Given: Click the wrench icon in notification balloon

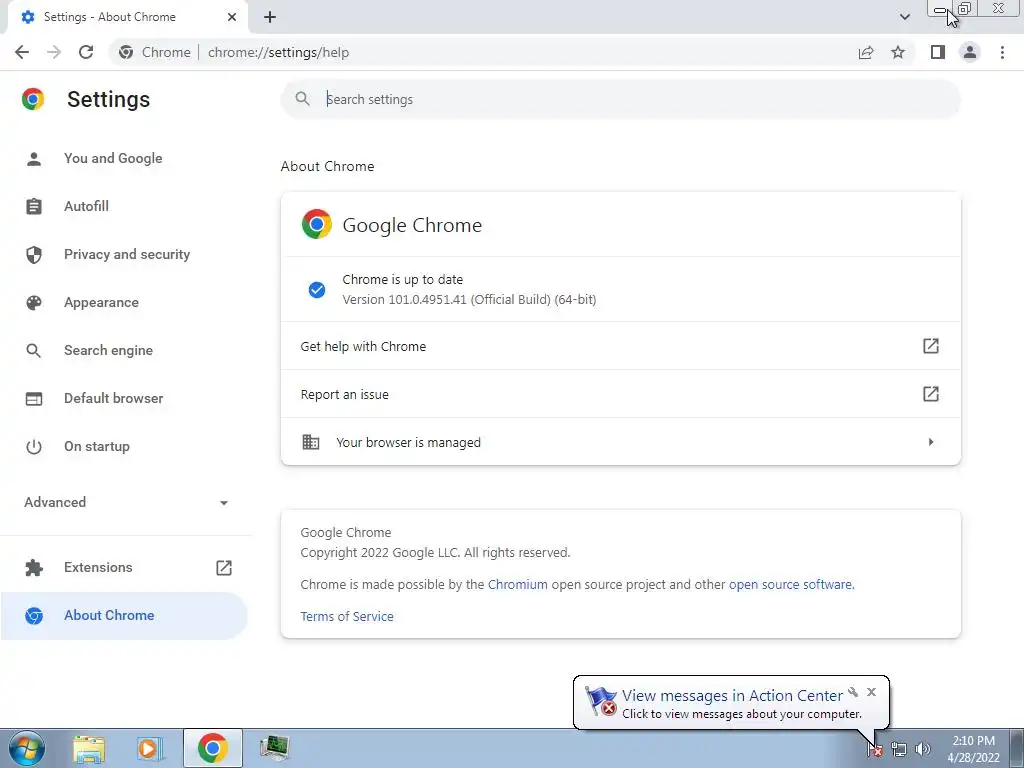Looking at the screenshot, I should (853, 692).
